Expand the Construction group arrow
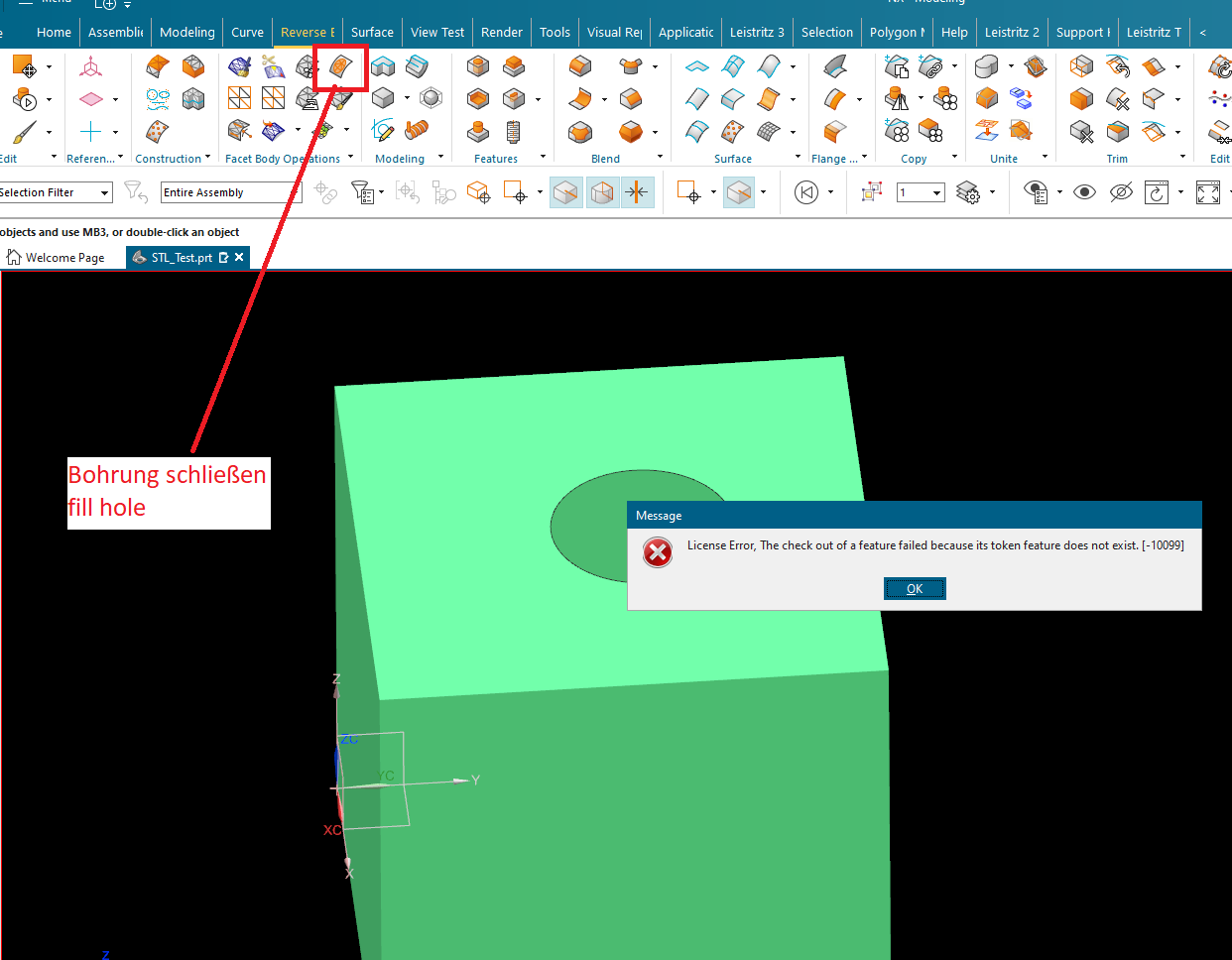 click(207, 157)
